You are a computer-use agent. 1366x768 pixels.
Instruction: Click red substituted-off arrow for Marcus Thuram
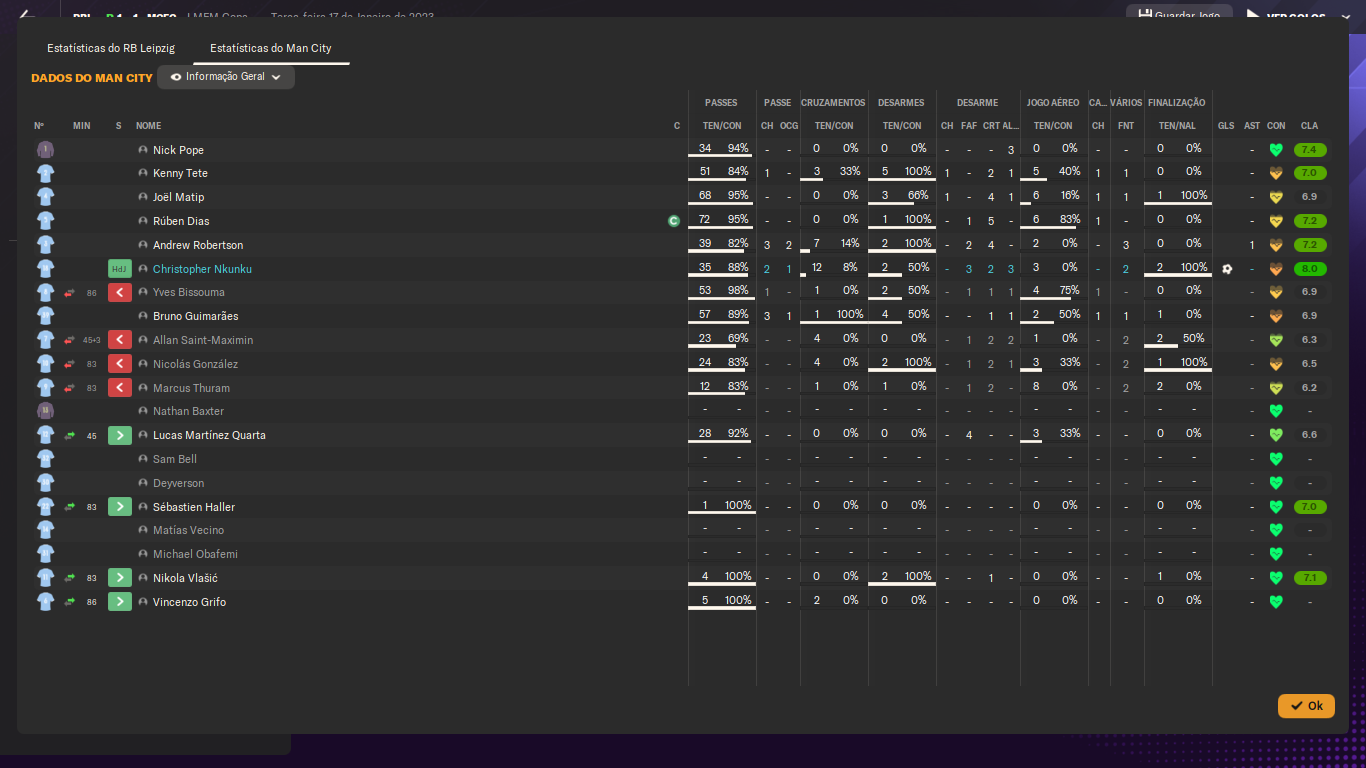point(120,388)
